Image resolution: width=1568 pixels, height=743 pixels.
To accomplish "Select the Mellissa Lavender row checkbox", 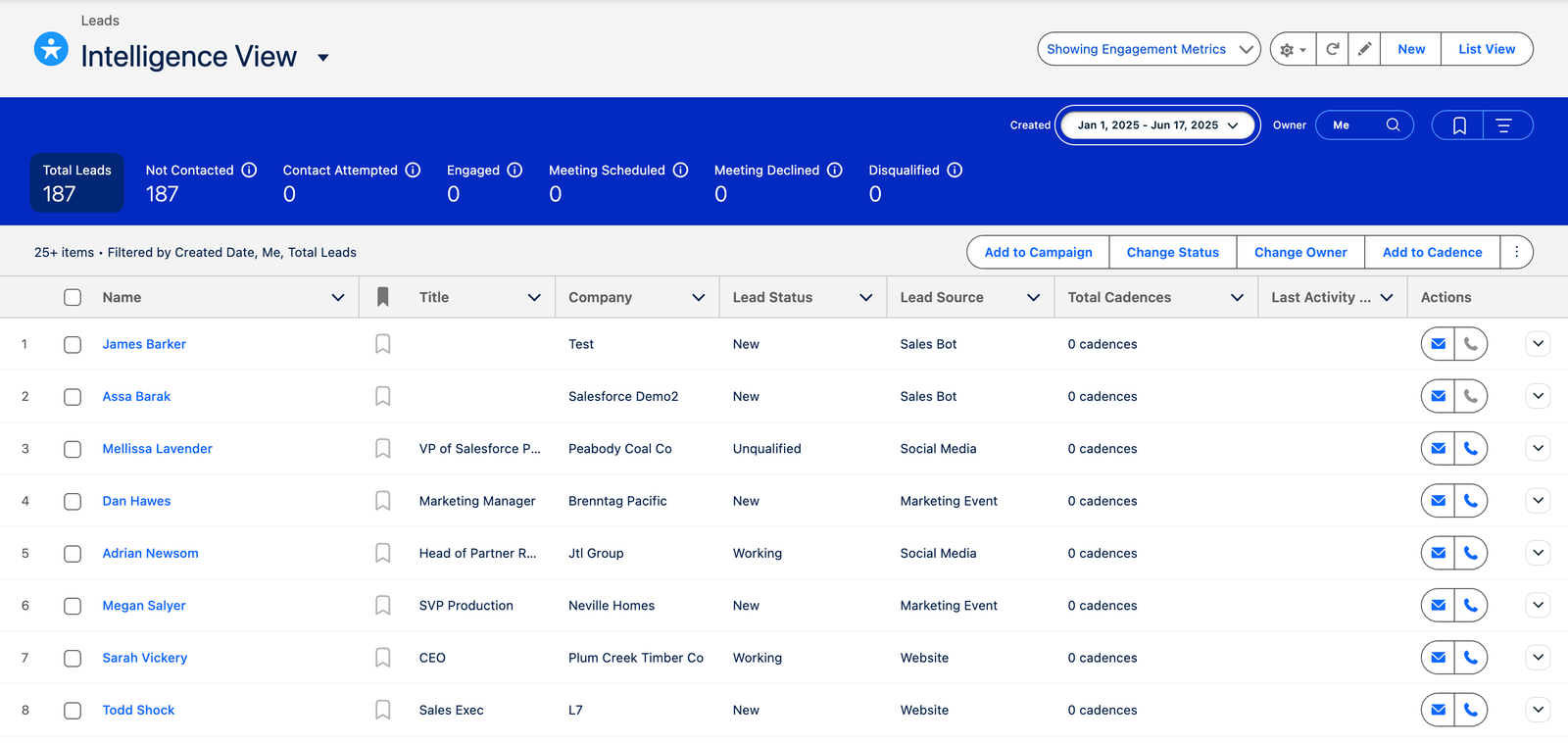I will (x=73, y=449).
